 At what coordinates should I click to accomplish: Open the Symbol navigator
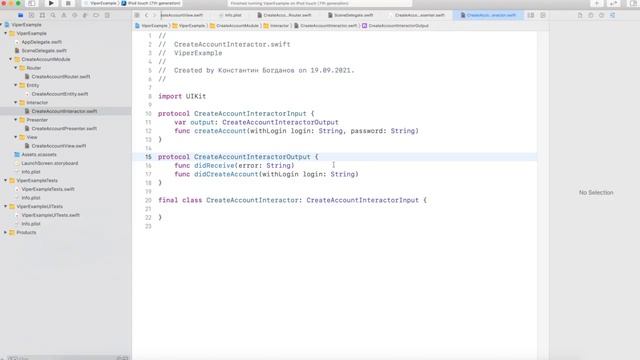(42, 15)
